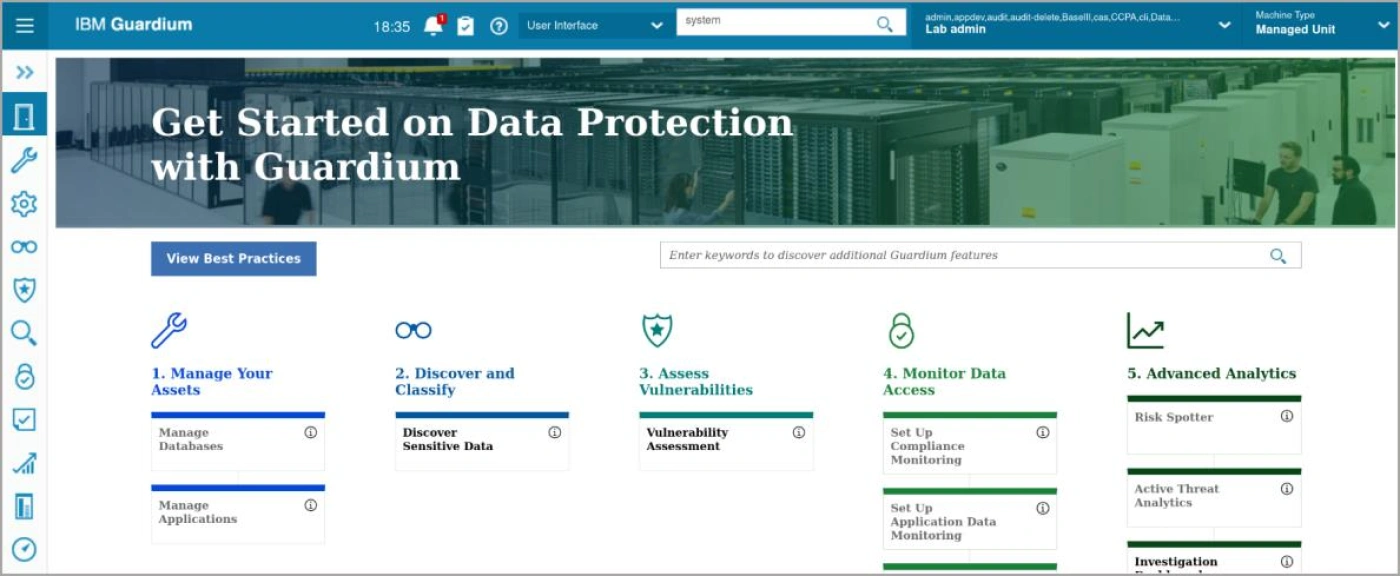Show info for Application Data Monitoring
The image size is (1400, 576).
tap(1043, 508)
